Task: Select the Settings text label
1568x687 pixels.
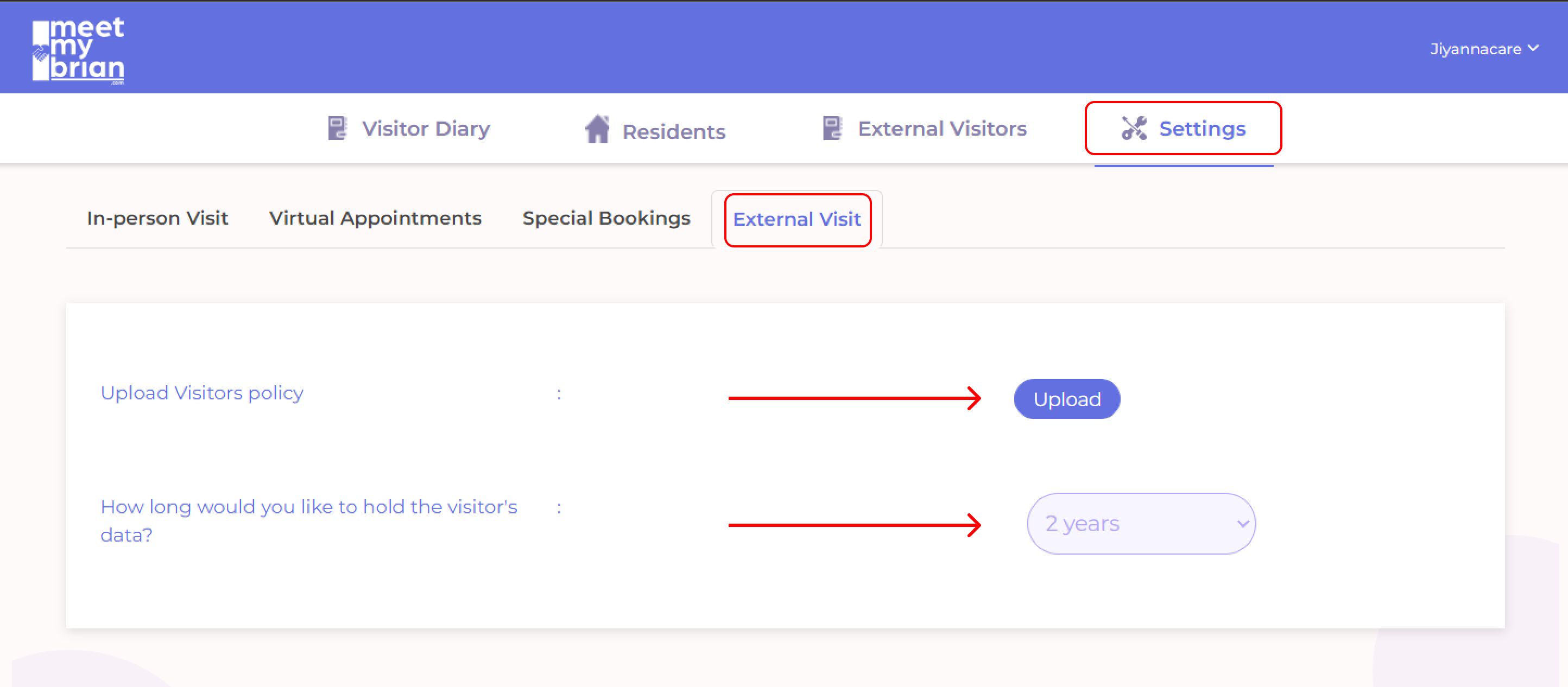Action: point(1202,129)
